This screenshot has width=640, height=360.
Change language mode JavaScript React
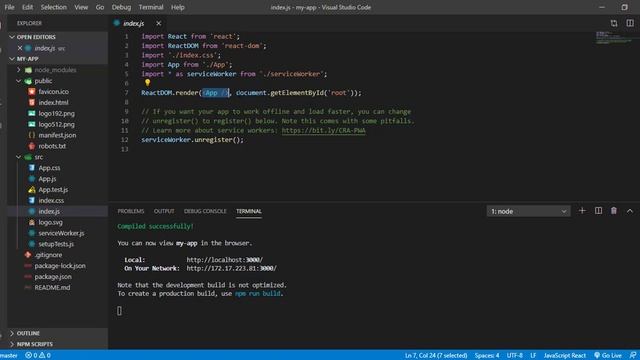[x=564, y=355]
